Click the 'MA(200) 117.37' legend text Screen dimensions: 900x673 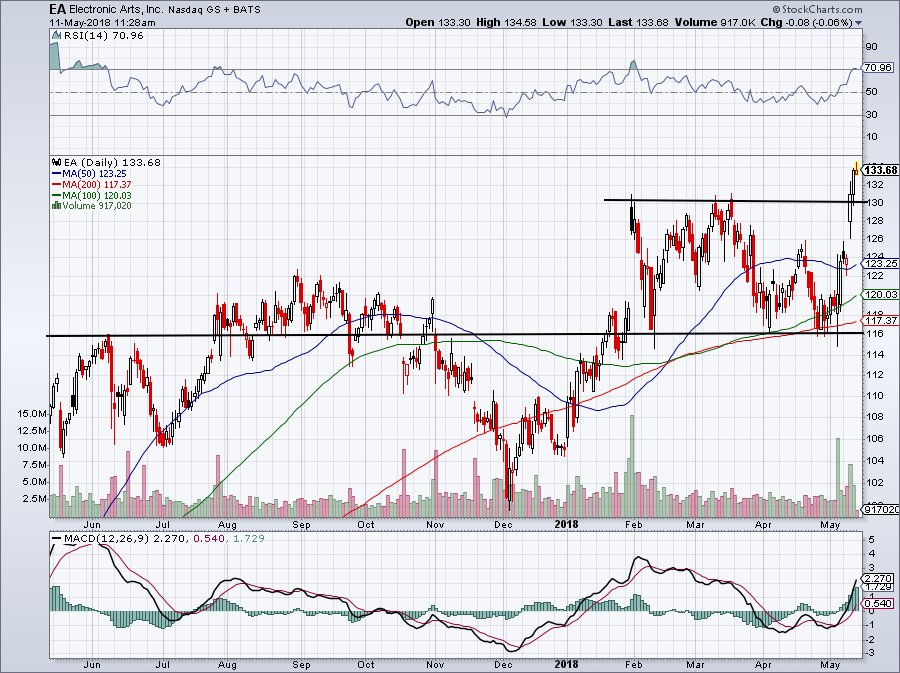97,184
